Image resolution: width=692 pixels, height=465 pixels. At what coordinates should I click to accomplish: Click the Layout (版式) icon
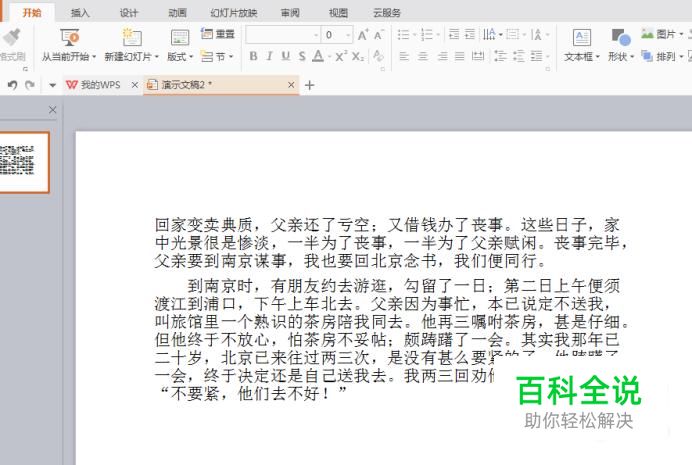click(x=180, y=38)
